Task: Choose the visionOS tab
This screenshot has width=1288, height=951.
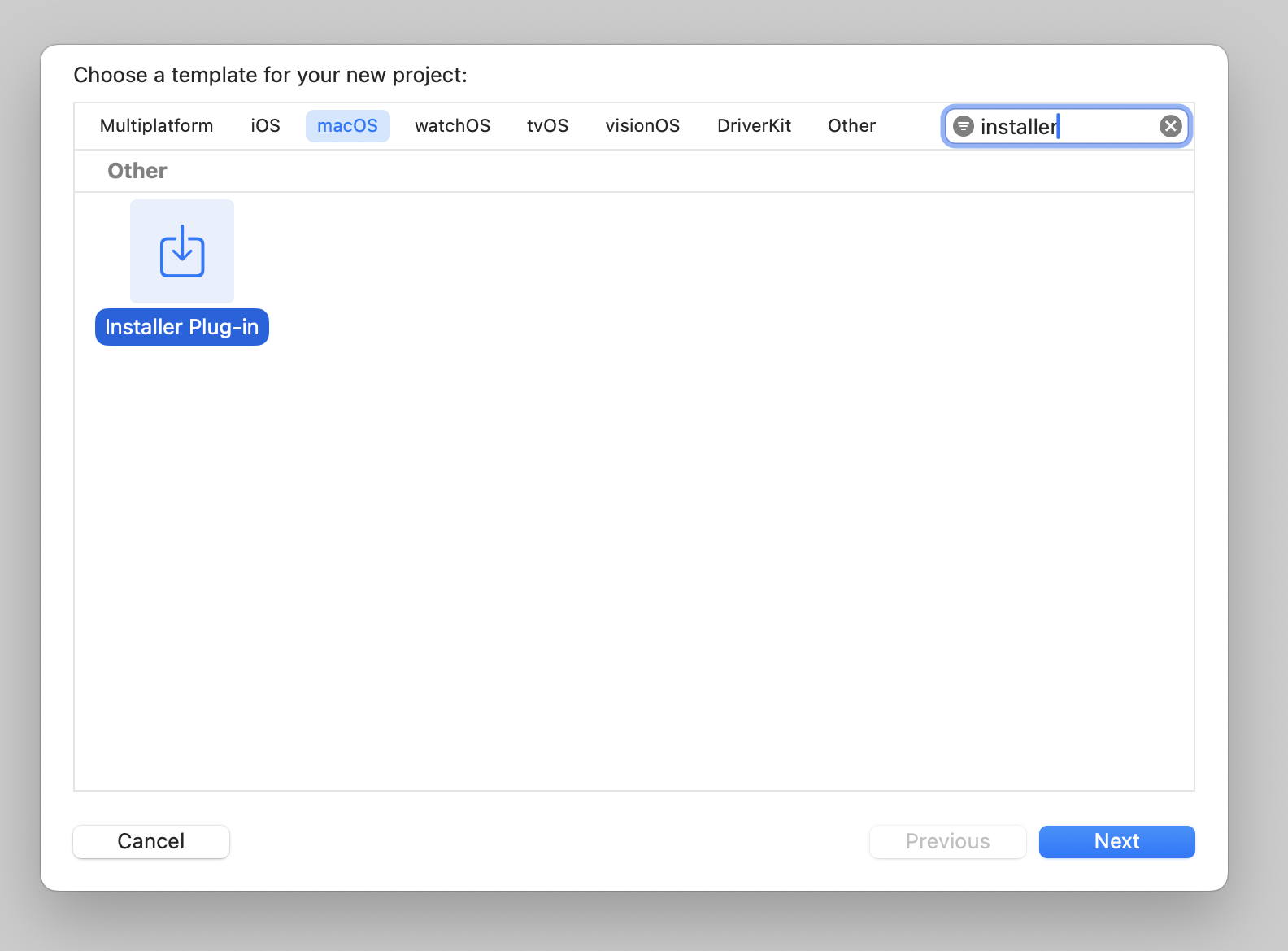Action: tap(642, 126)
